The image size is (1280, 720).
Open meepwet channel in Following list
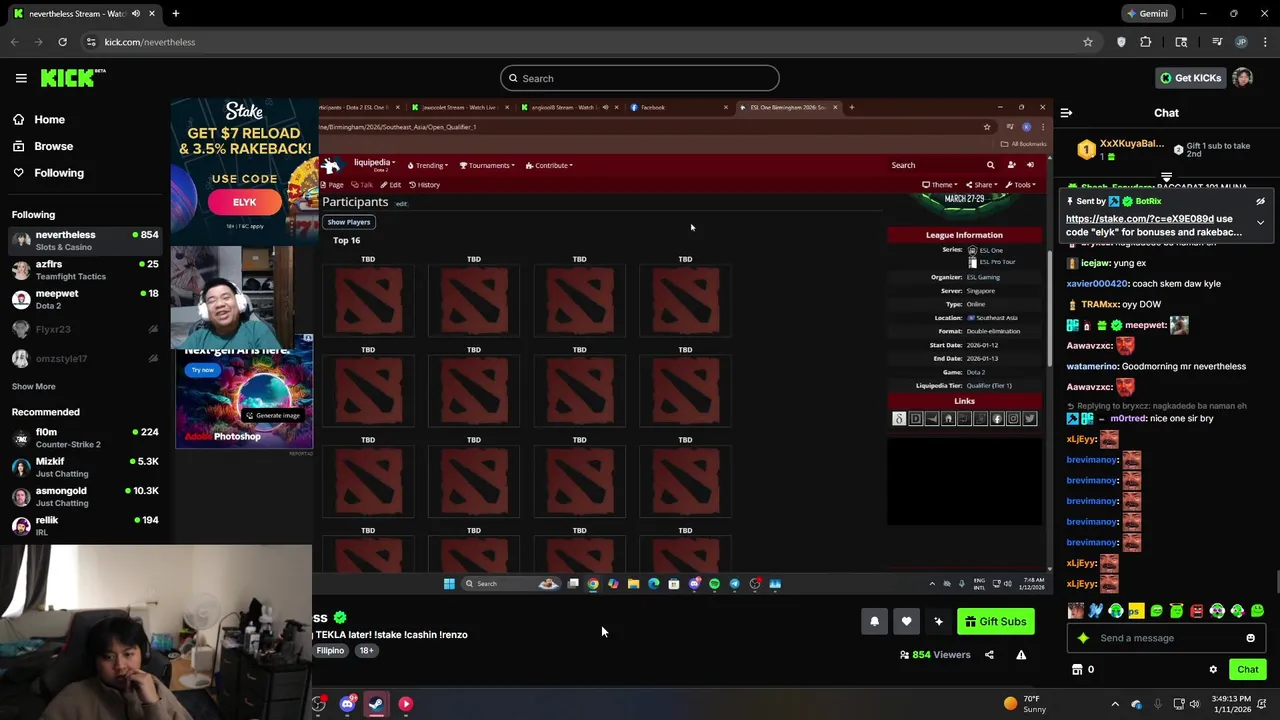(84, 299)
